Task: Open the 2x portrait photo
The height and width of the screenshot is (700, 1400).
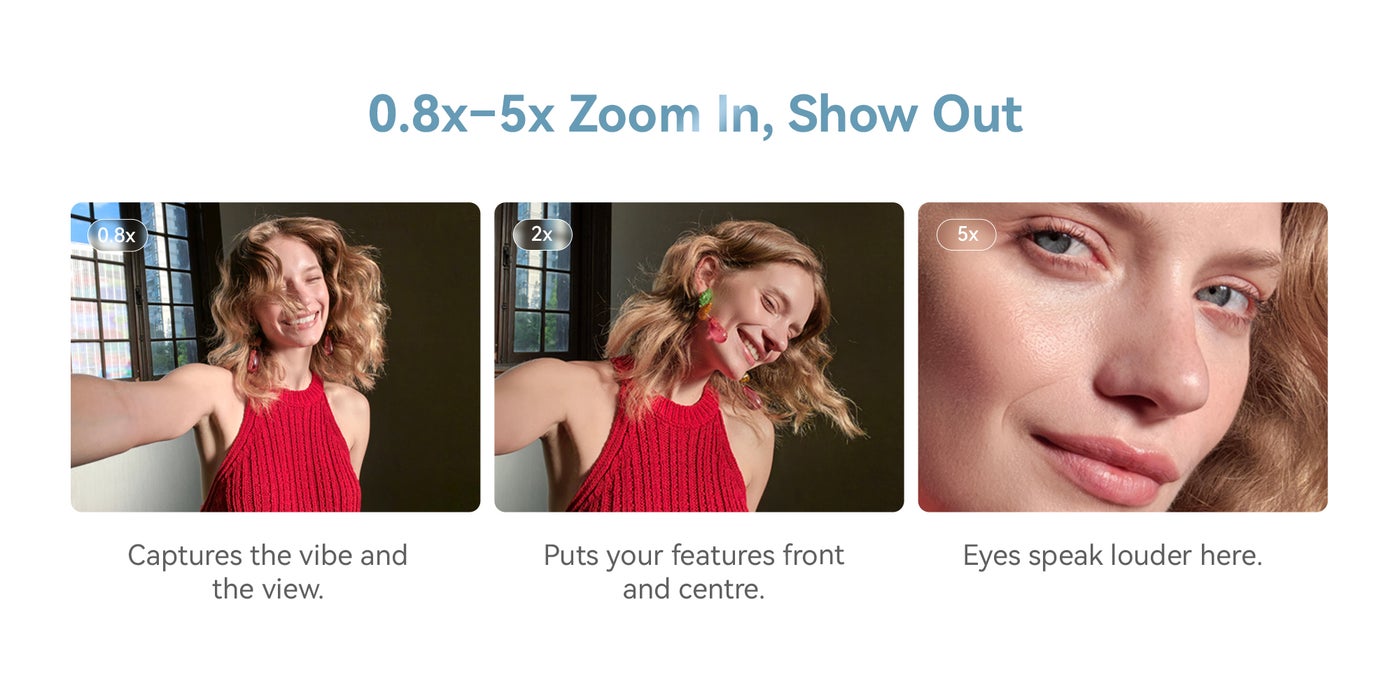Action: [x=699, y=357]
